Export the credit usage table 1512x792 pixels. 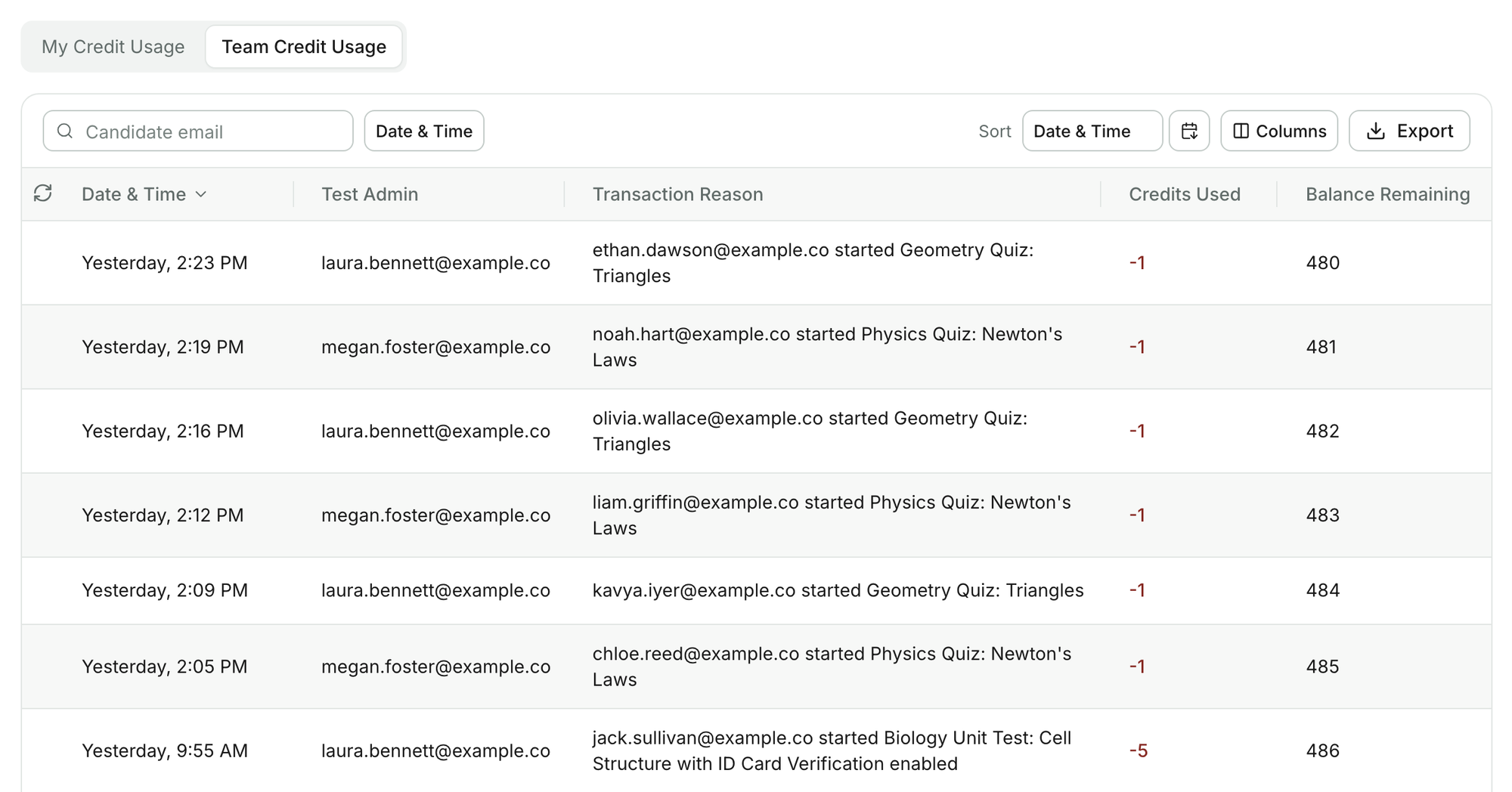[1409, 131]
